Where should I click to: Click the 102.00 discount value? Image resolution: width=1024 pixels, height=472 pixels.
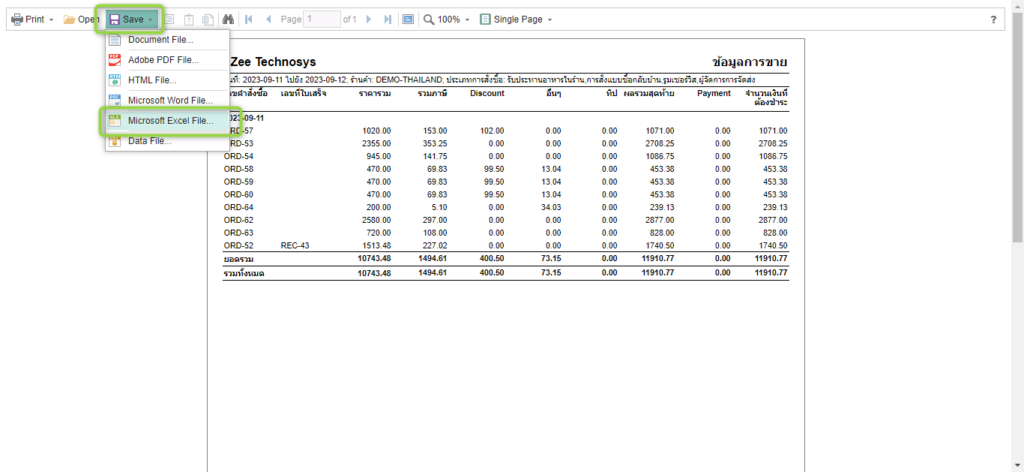492,131
